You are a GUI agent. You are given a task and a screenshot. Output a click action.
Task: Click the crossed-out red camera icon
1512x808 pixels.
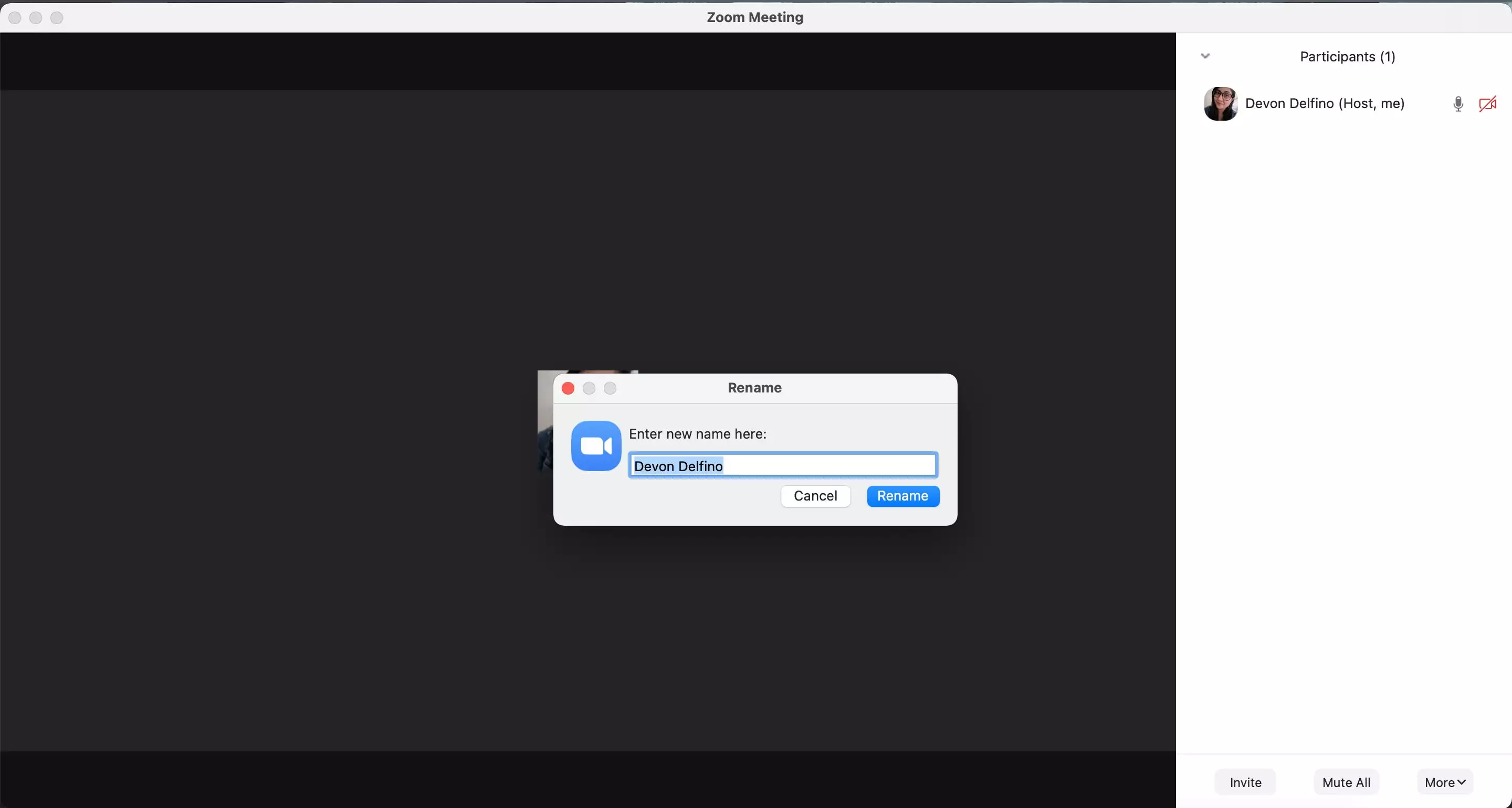click(1487, 104)
